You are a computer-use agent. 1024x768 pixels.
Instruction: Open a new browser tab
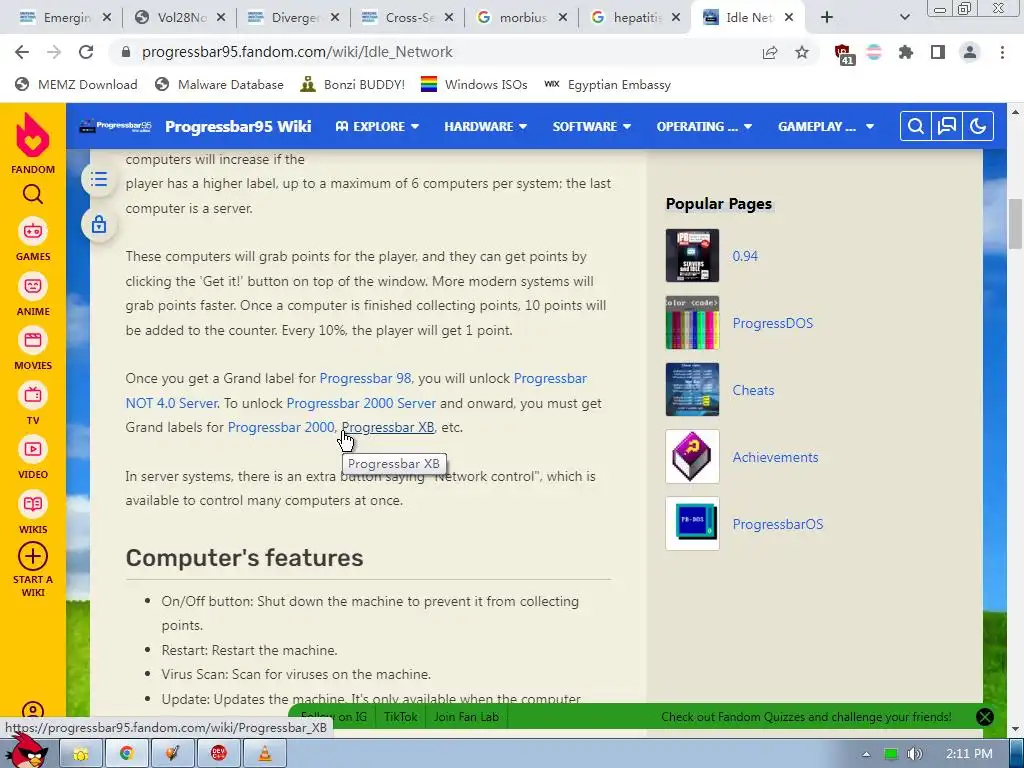827,18
